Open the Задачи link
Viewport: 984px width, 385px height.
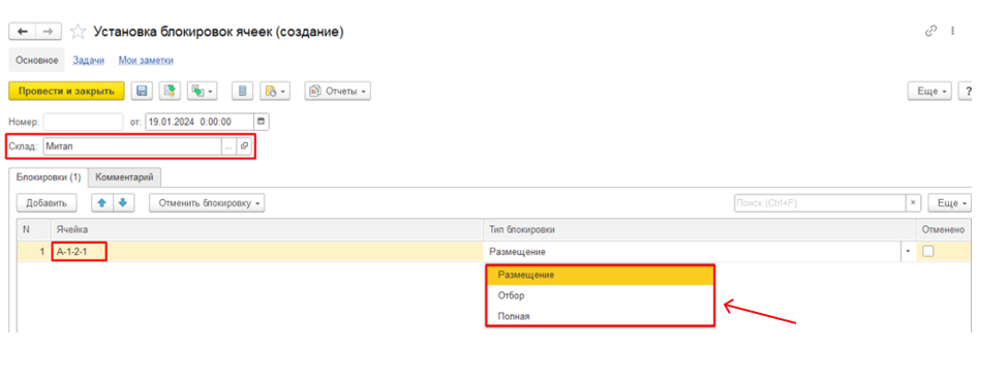(x=88, y=60)
